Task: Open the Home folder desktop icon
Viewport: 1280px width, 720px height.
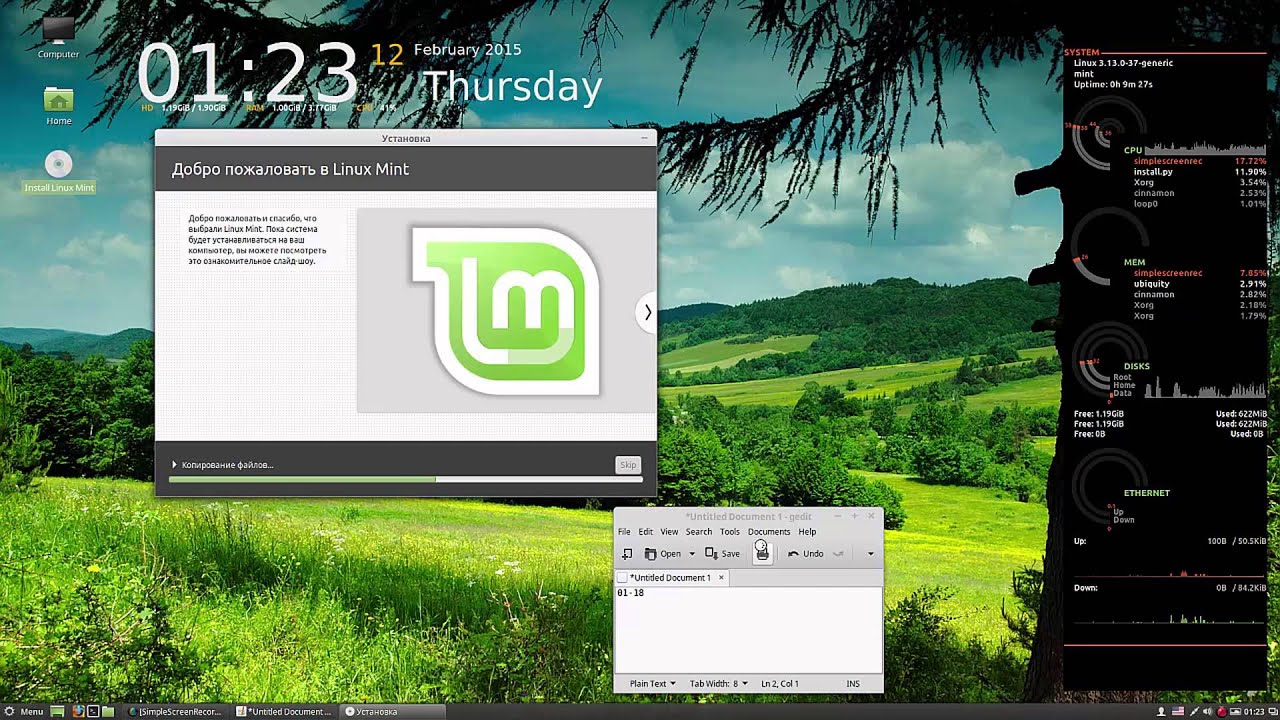Action: tap(58, 105)
